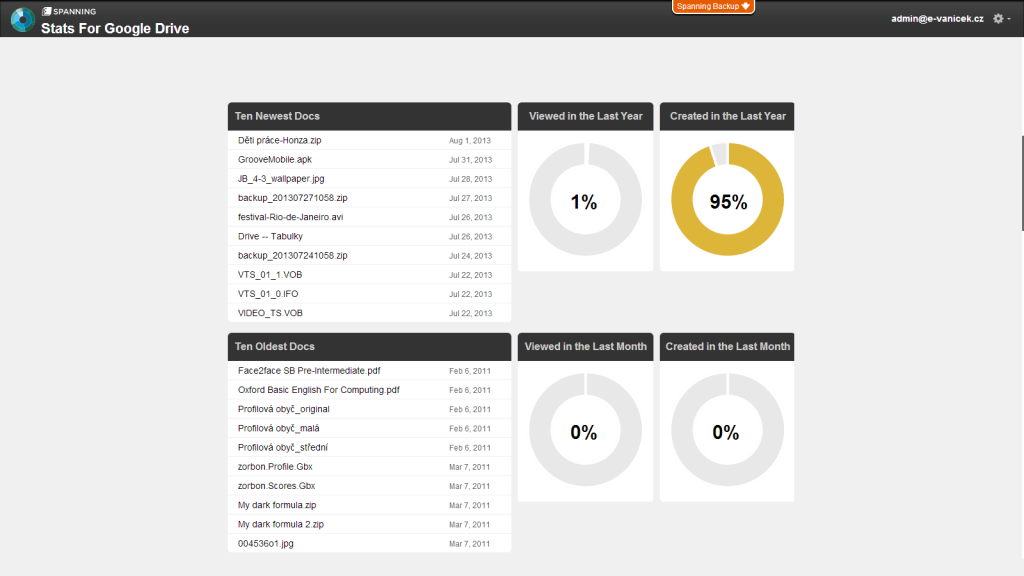Click the Ten Newest Docs header
This screenshot has width=1024, height=576.
(369, 116)
